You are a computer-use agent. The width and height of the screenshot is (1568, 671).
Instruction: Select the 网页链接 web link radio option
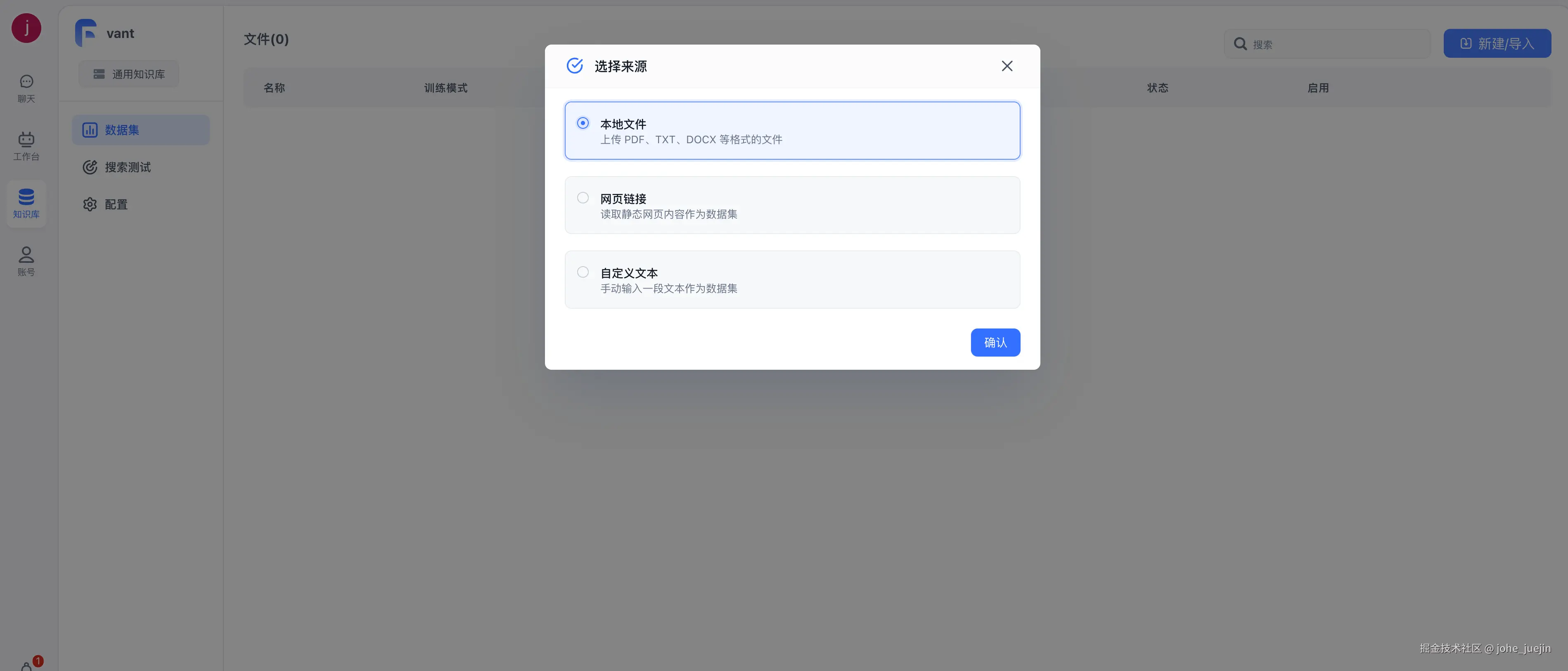pos(583,198)
